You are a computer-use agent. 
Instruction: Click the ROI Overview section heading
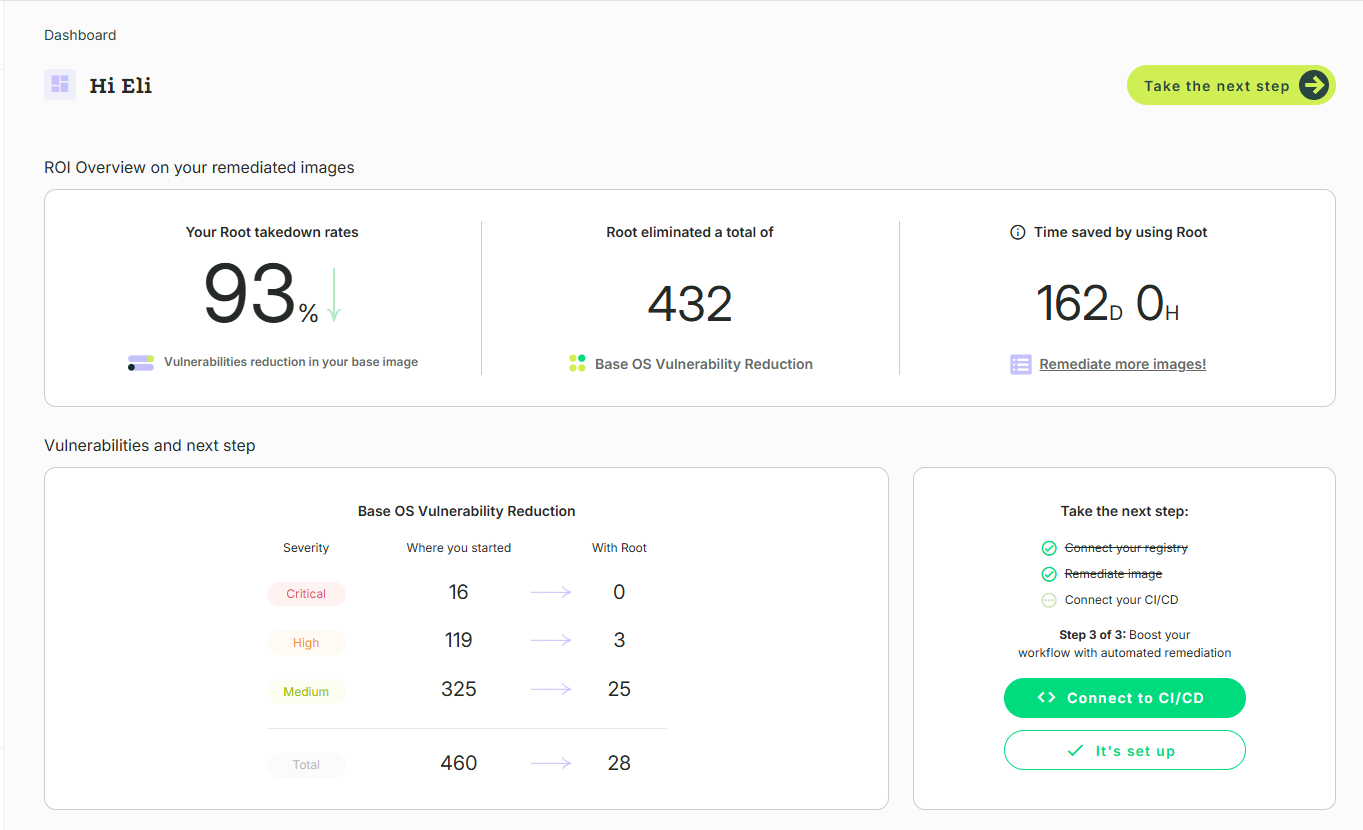(x=199, y=168)
